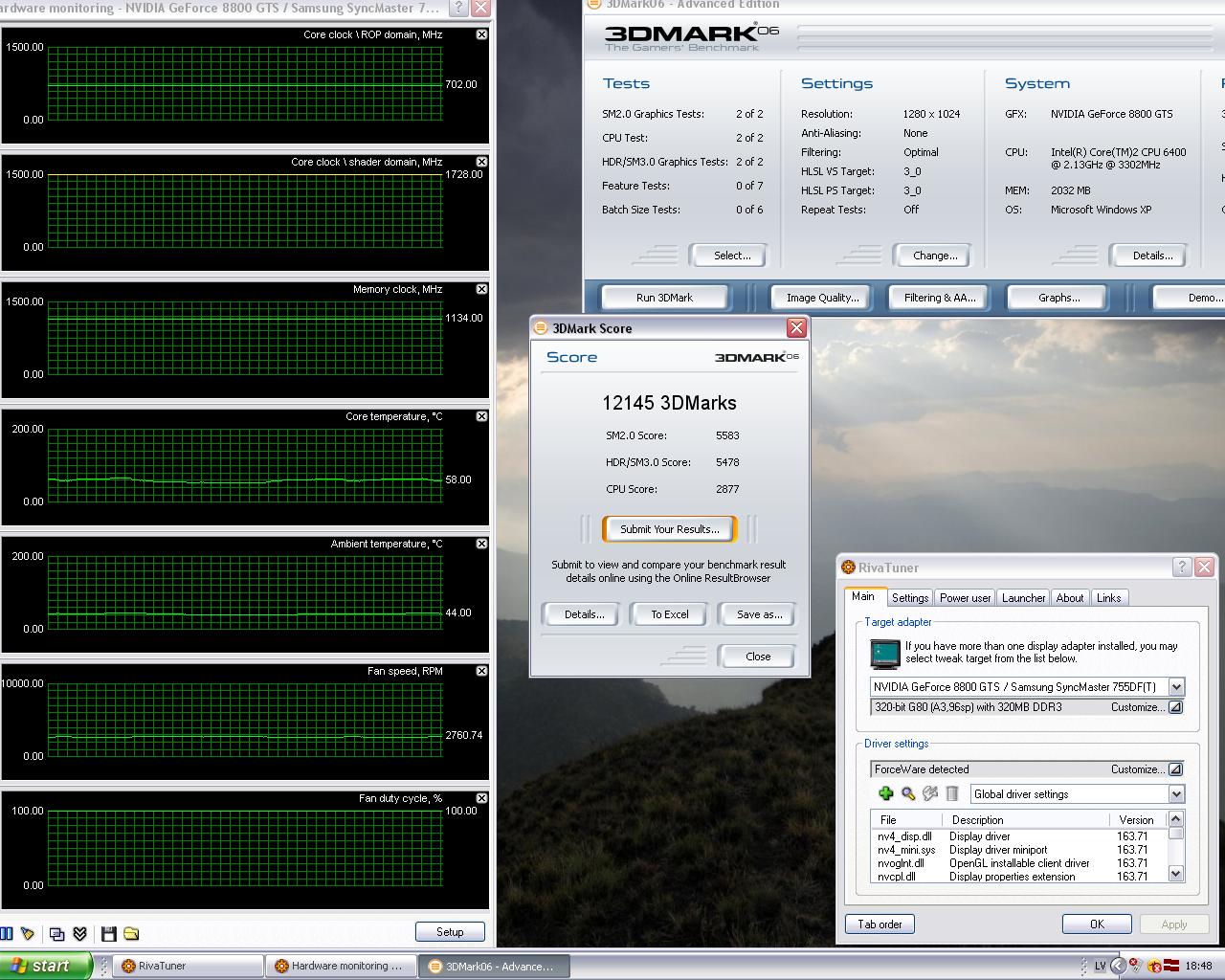Select the nv4_disp.dll row
Image resolution: width=1225 pixels, height=980 pixels.
(1018, 836)
